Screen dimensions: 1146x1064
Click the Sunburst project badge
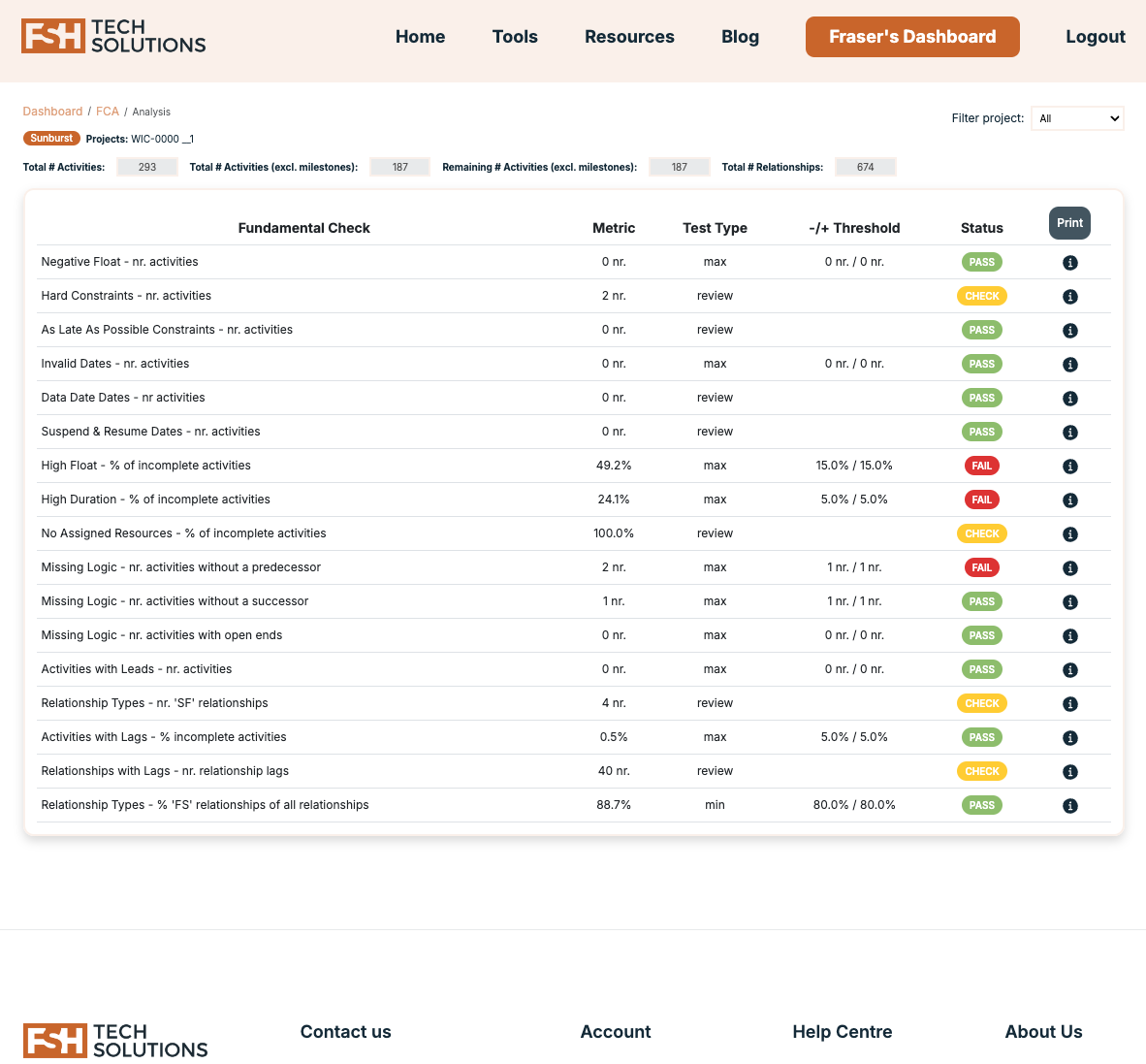pyautogui.click(x=50, y=138)
